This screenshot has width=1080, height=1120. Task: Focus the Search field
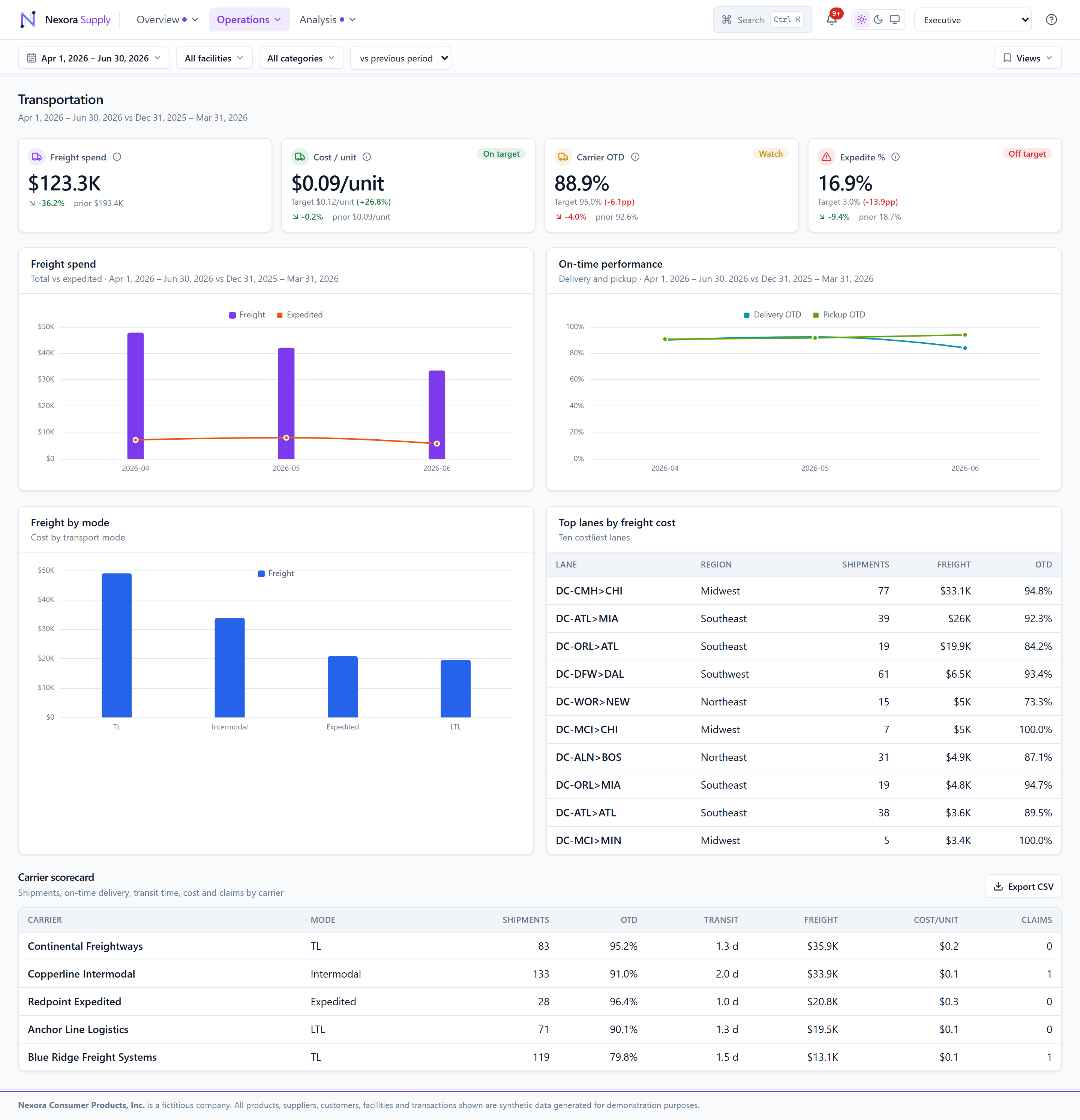coord(762,20)
